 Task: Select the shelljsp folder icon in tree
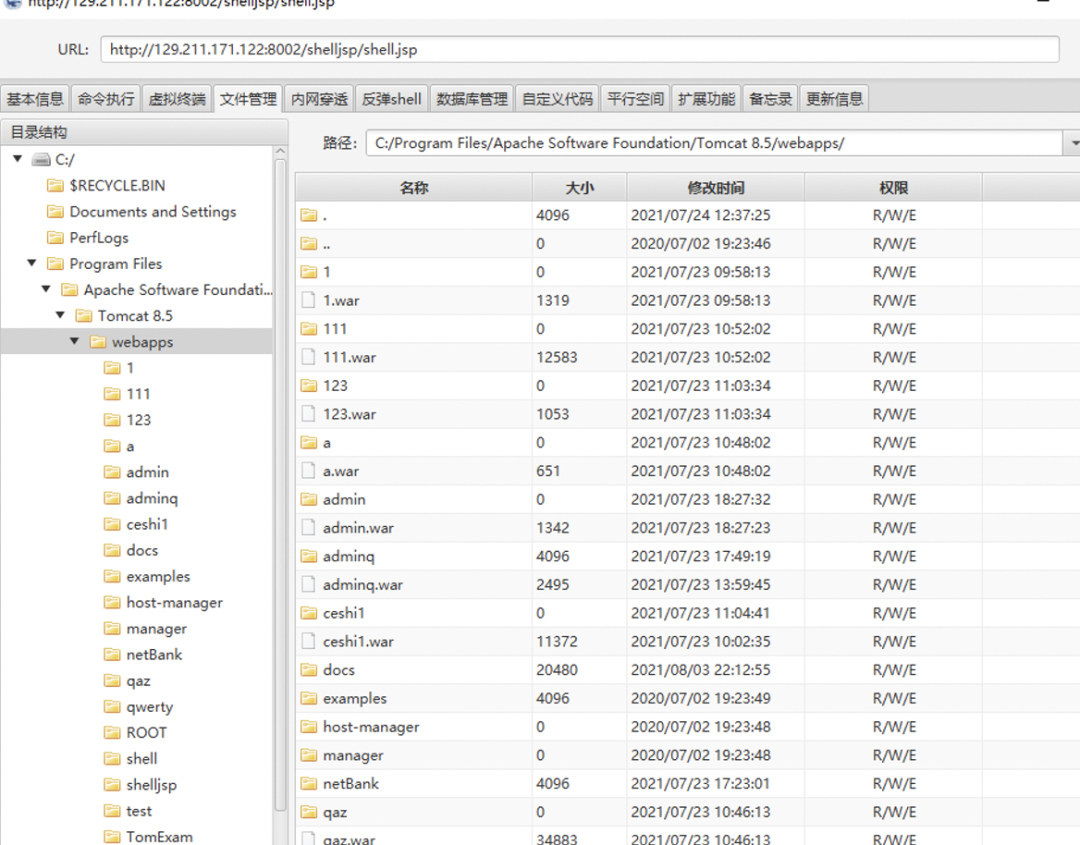click(x=112, y=785)
